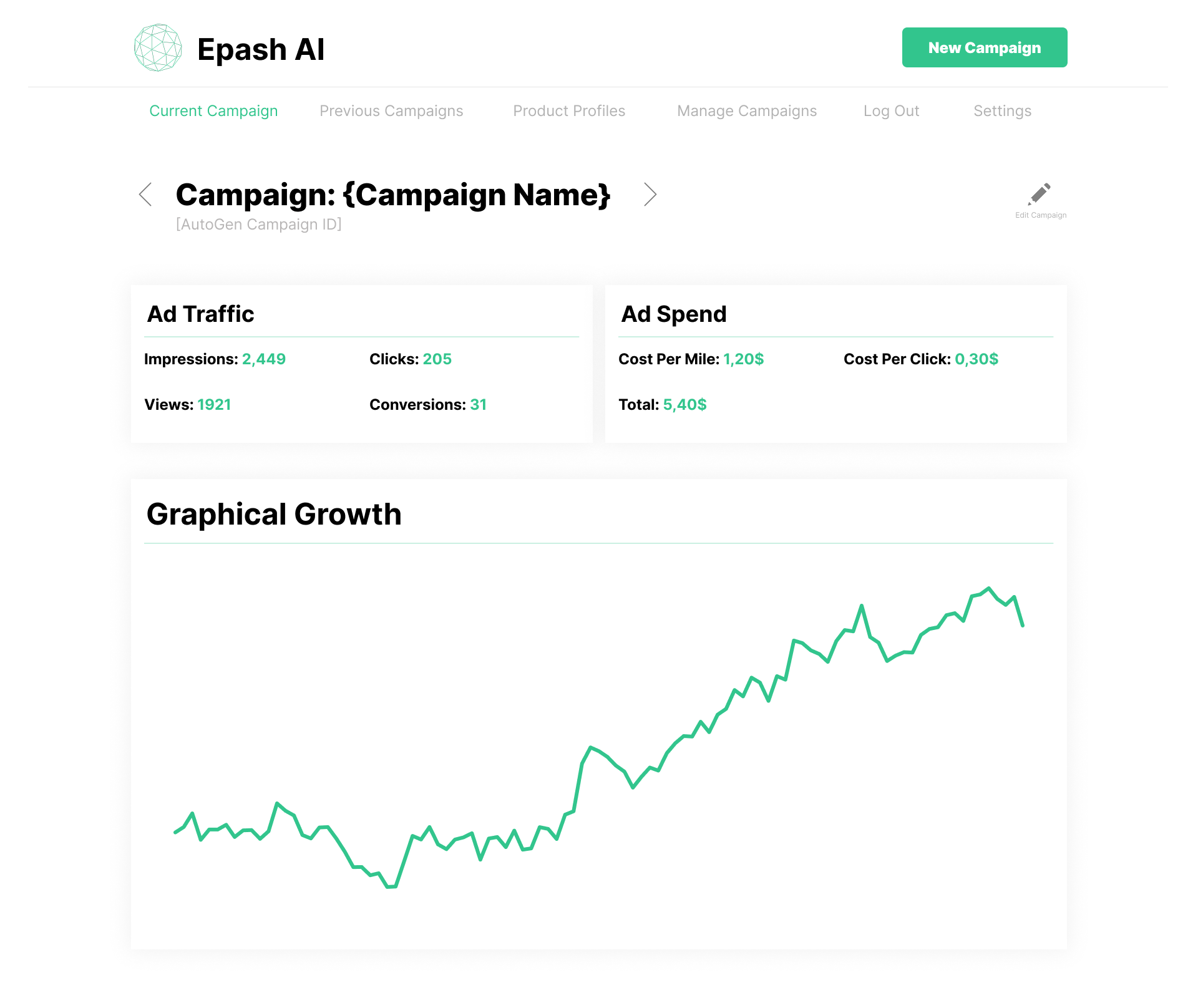Open the Current Campaign tab
This screenshot has height=1008, width=1198.
213,111
